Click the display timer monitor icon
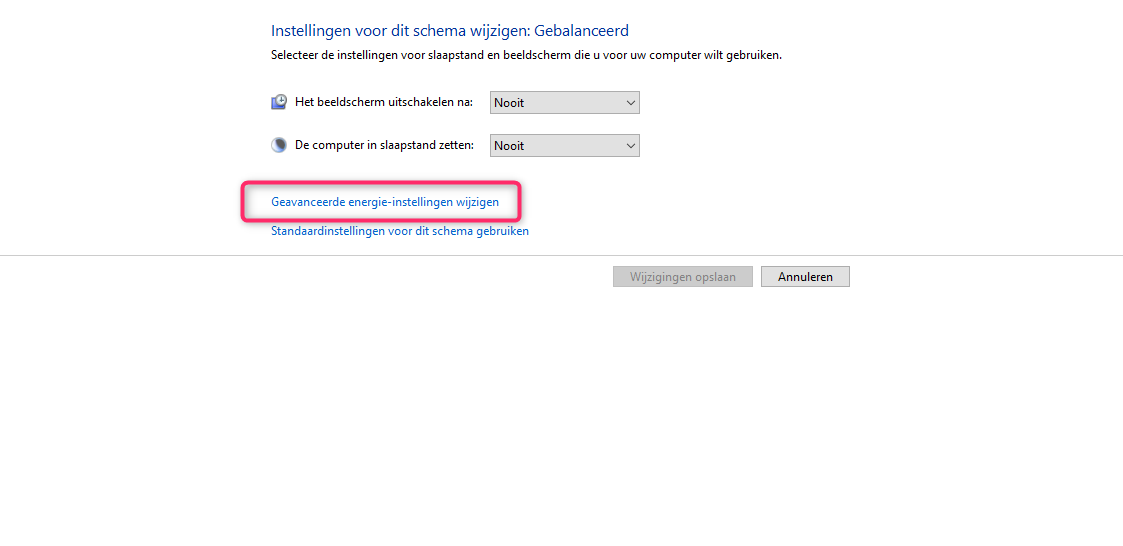This screenshot has height=546, width=1123. click(279, 102)
